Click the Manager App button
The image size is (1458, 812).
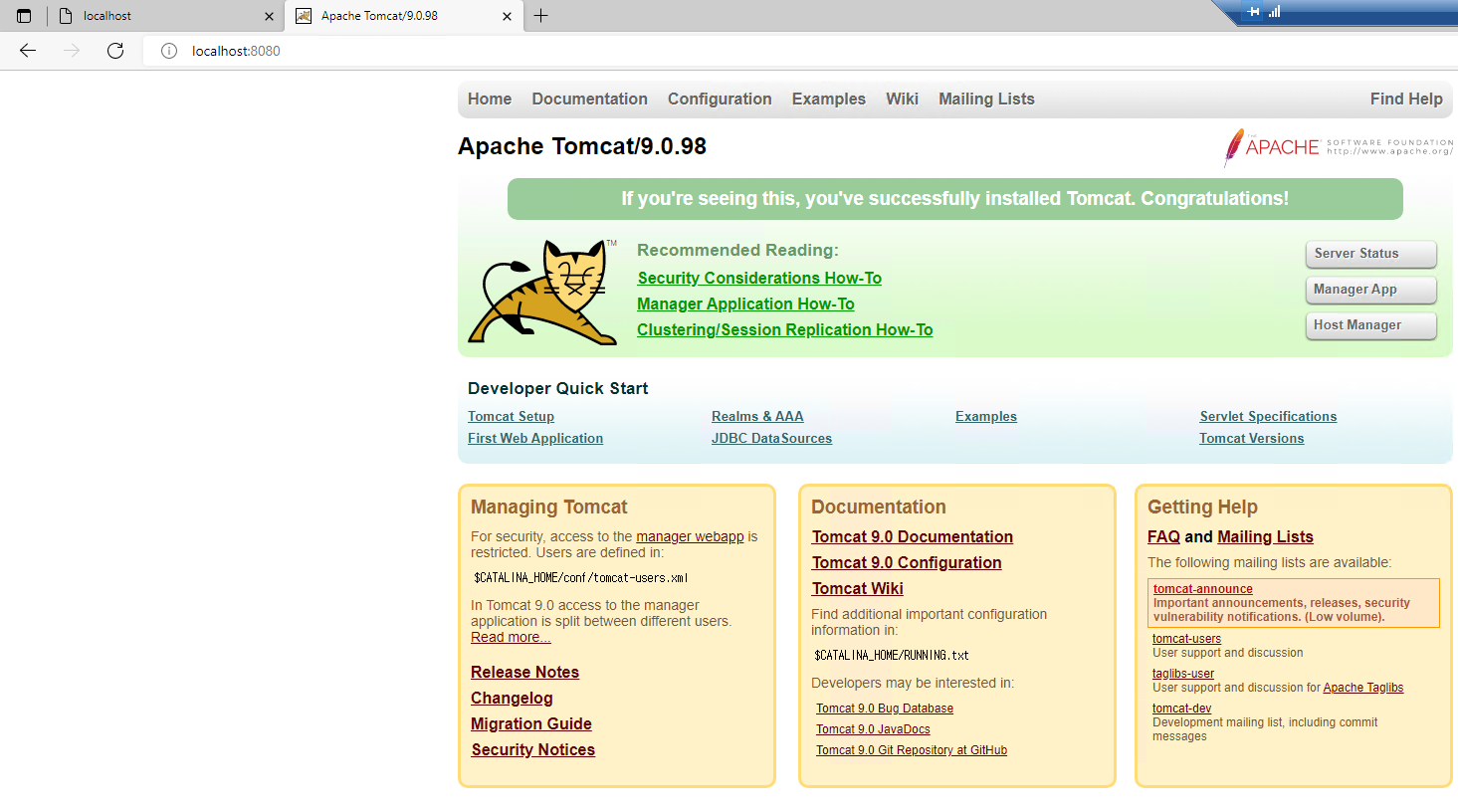1370,290
